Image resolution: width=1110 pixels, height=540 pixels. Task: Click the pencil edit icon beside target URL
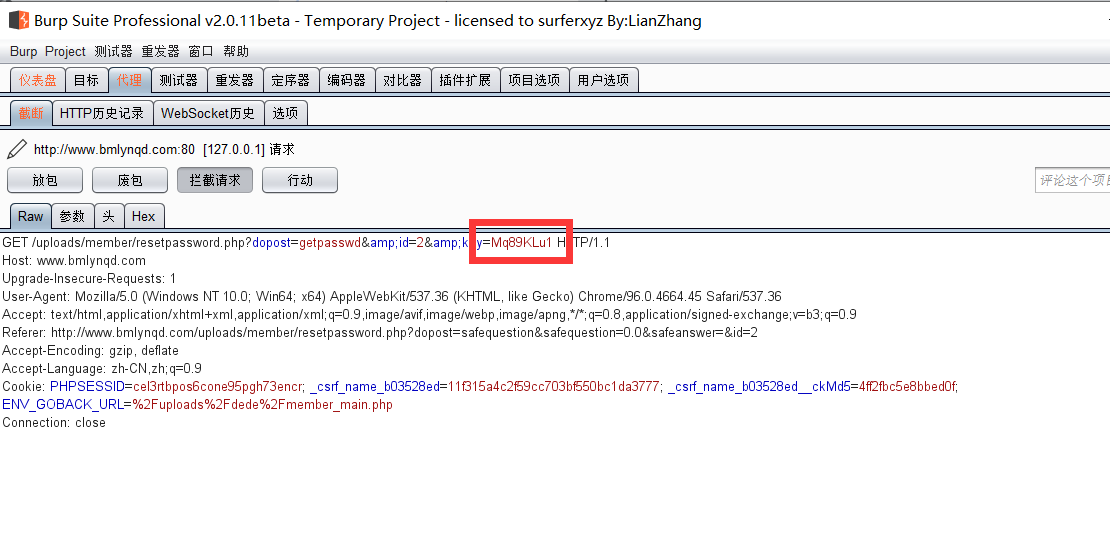[x=16, y=149]
